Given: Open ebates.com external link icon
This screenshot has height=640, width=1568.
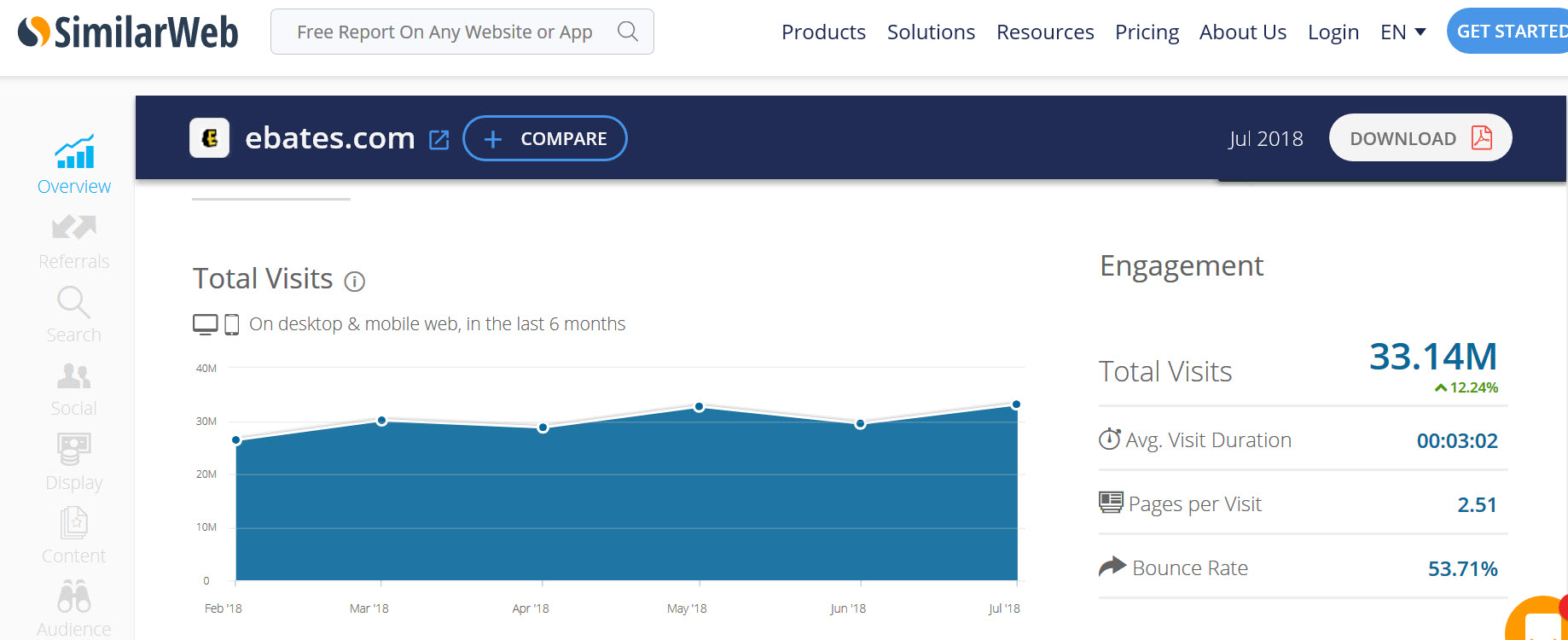Looking at the screenshot, I should click(438, 140).
